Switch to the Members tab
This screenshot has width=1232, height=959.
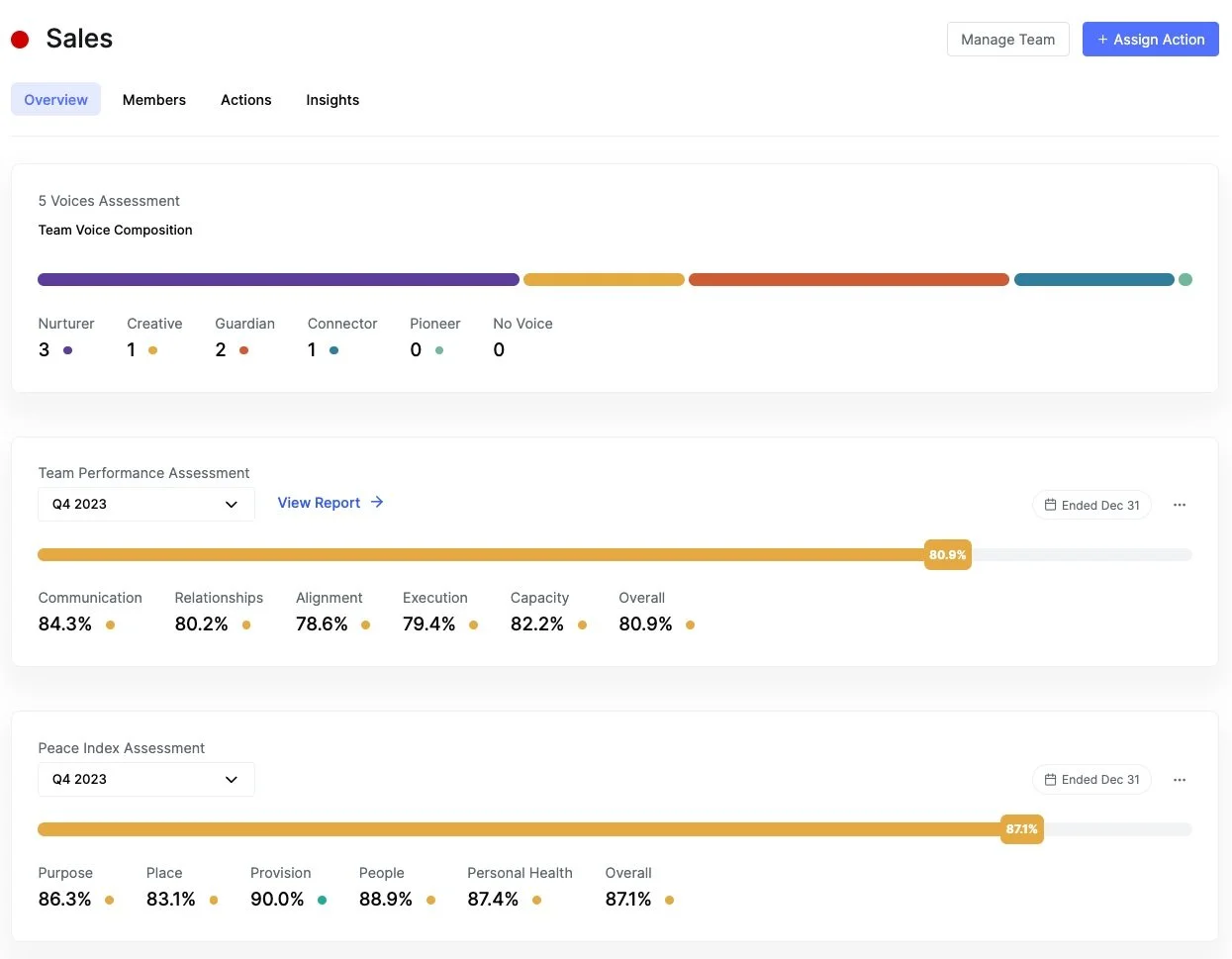click(154, 100)
